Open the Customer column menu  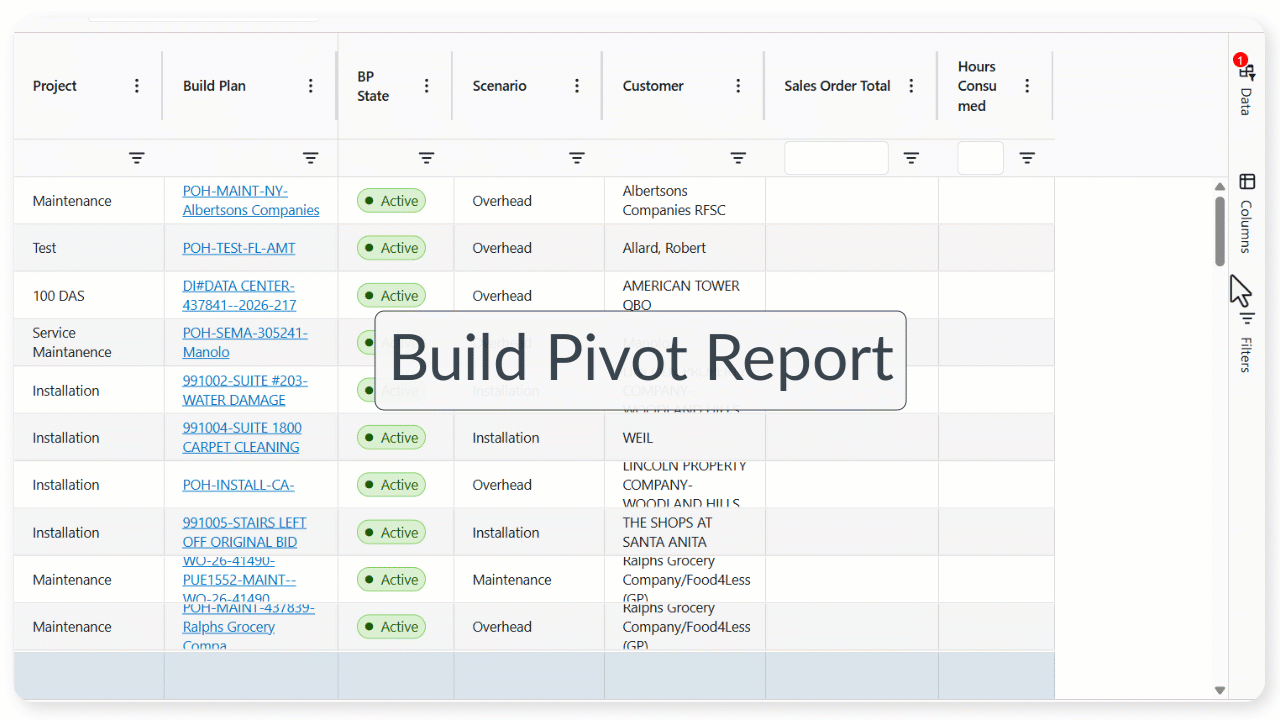(738, 86)
